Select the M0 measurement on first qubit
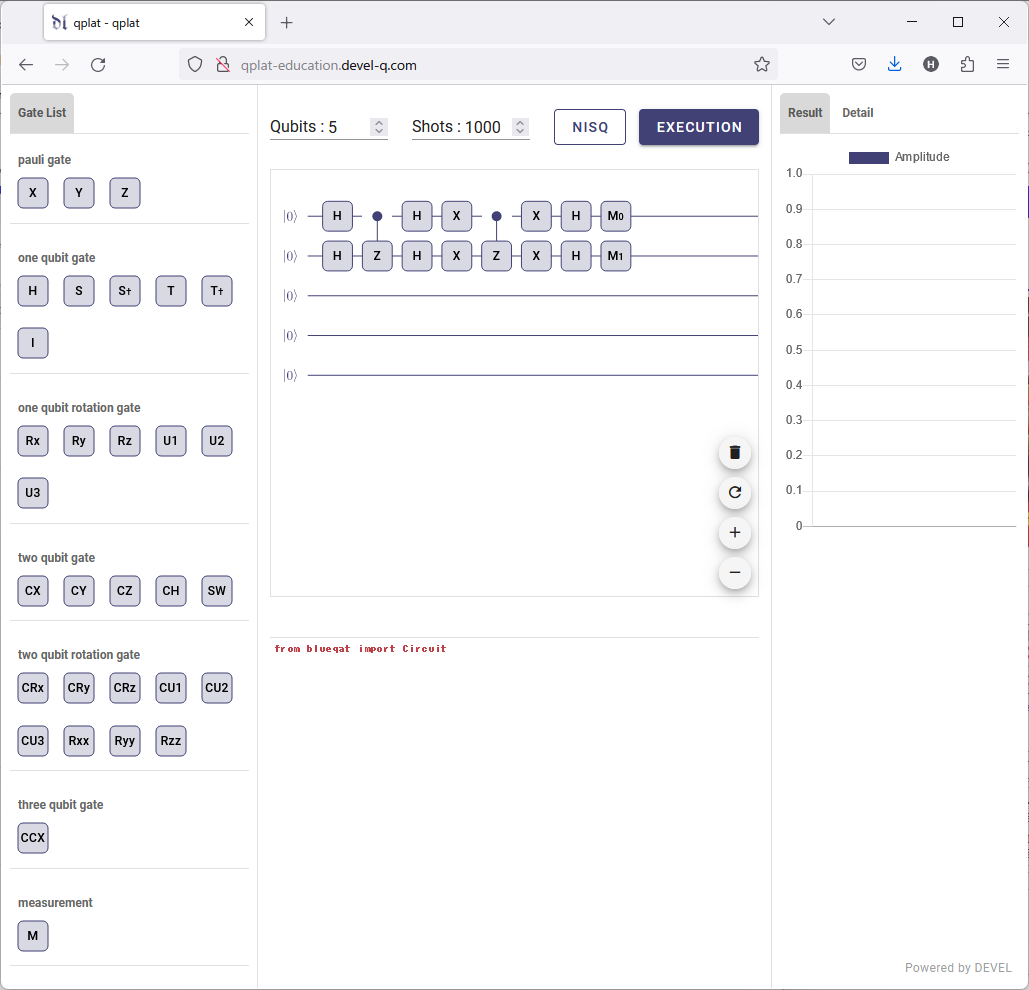Screen dimensions: 1029x990 (616, 216)
